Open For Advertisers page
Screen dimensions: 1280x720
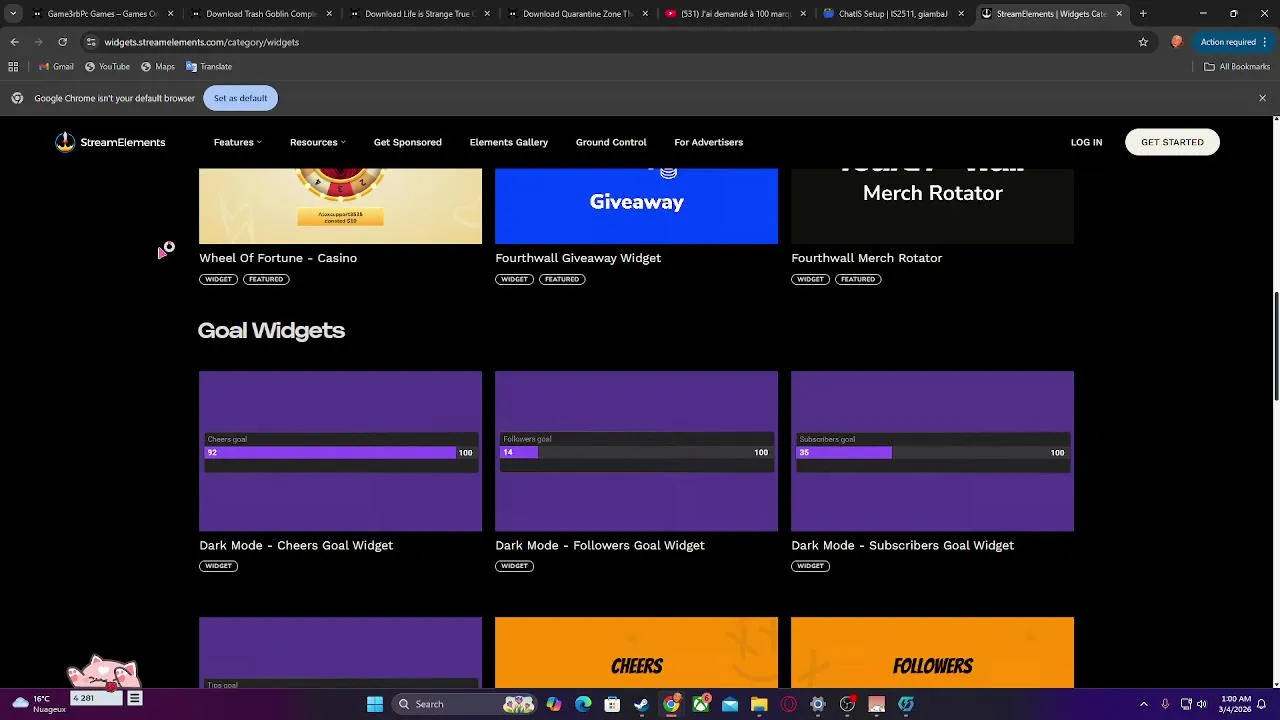point(708,142)
